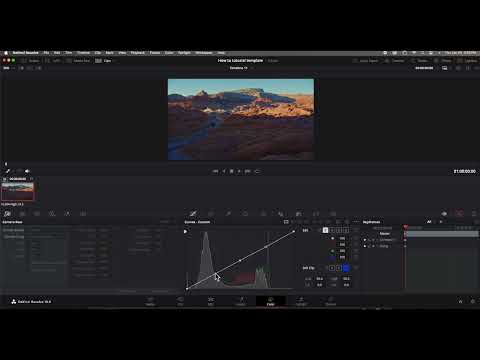480x360 pixels.
Task: Play the clip in the viewer
Action: pyautogui.click(x=239, y=172)
